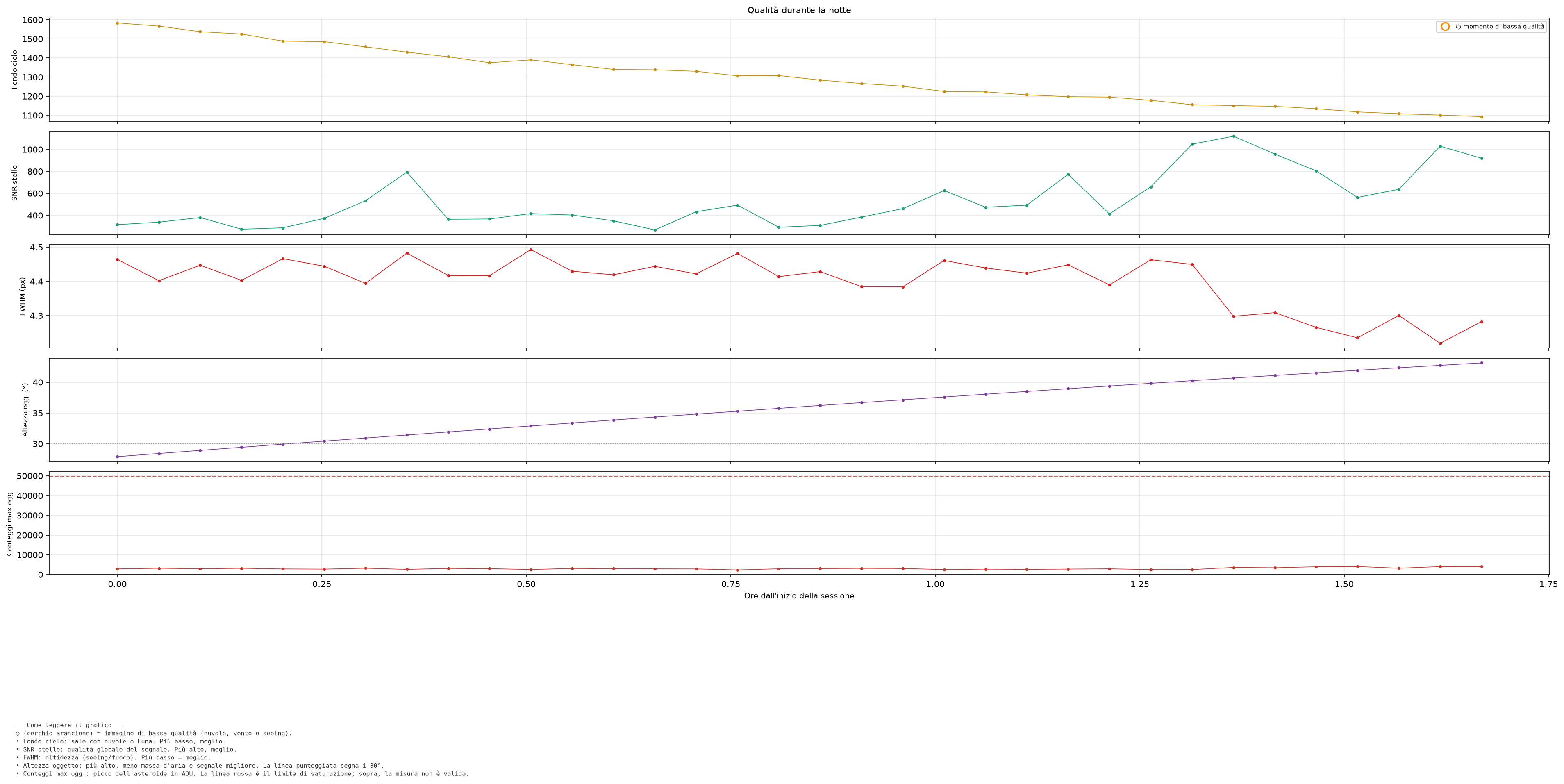The width and height of the screenshot is (1564, 784).
Task: Click footer line beginning "Altezza oggetto: più alto"
Action: pyautogui.click(x=200, y=766)
